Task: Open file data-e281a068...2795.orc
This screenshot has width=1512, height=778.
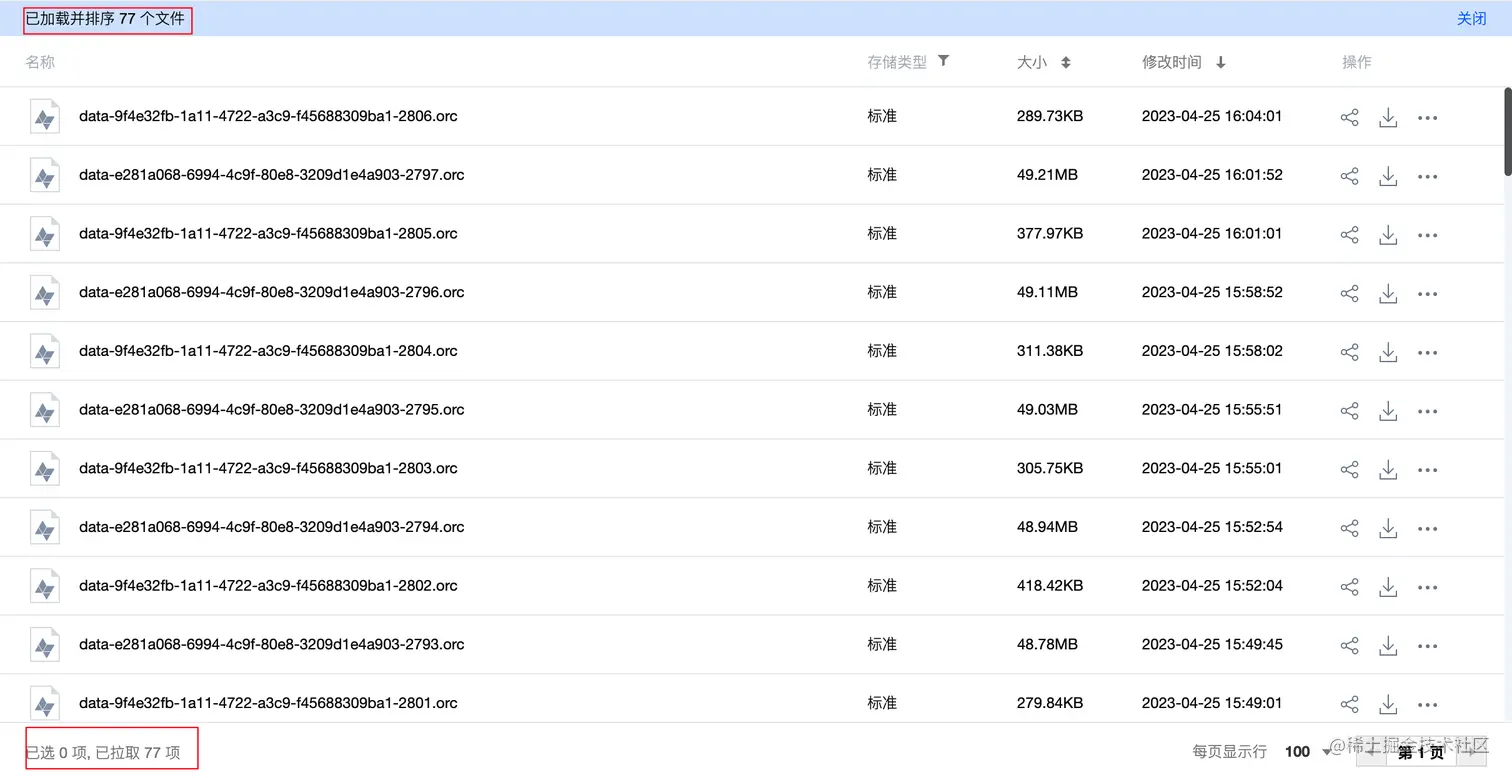Action: click(272, 409)
